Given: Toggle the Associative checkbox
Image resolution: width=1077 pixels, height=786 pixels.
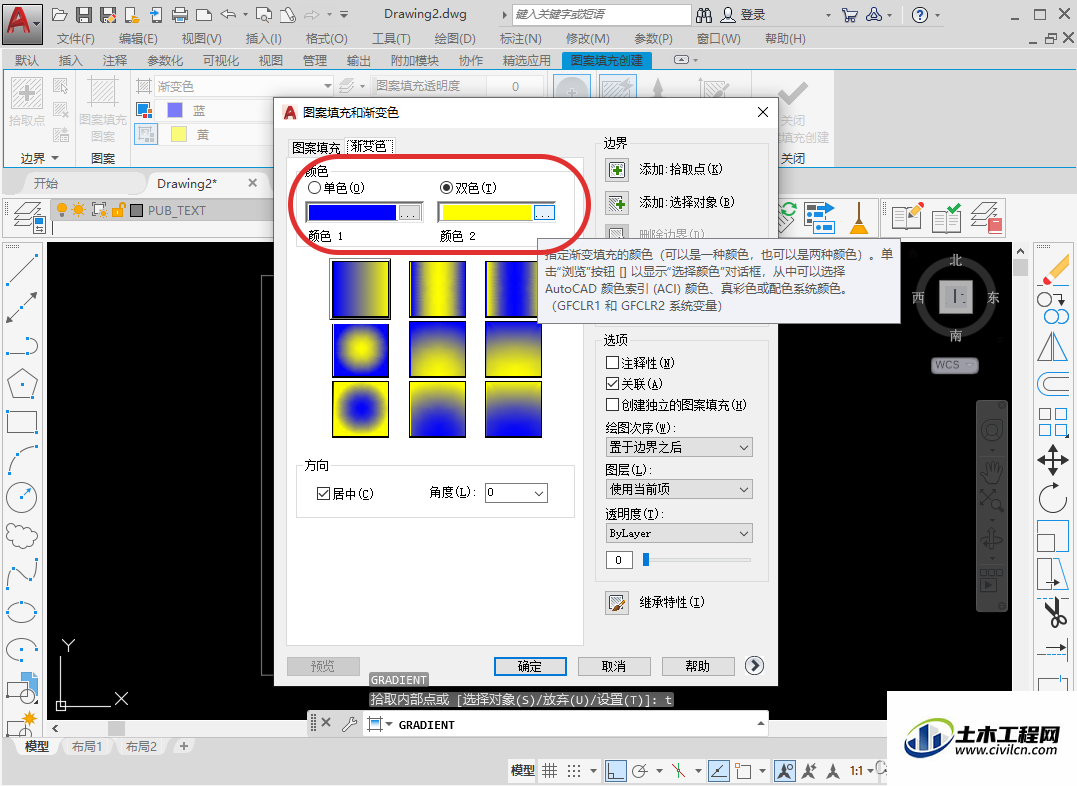Looking at the screenshot, I should pyautogui.click(x=613, y=383).
